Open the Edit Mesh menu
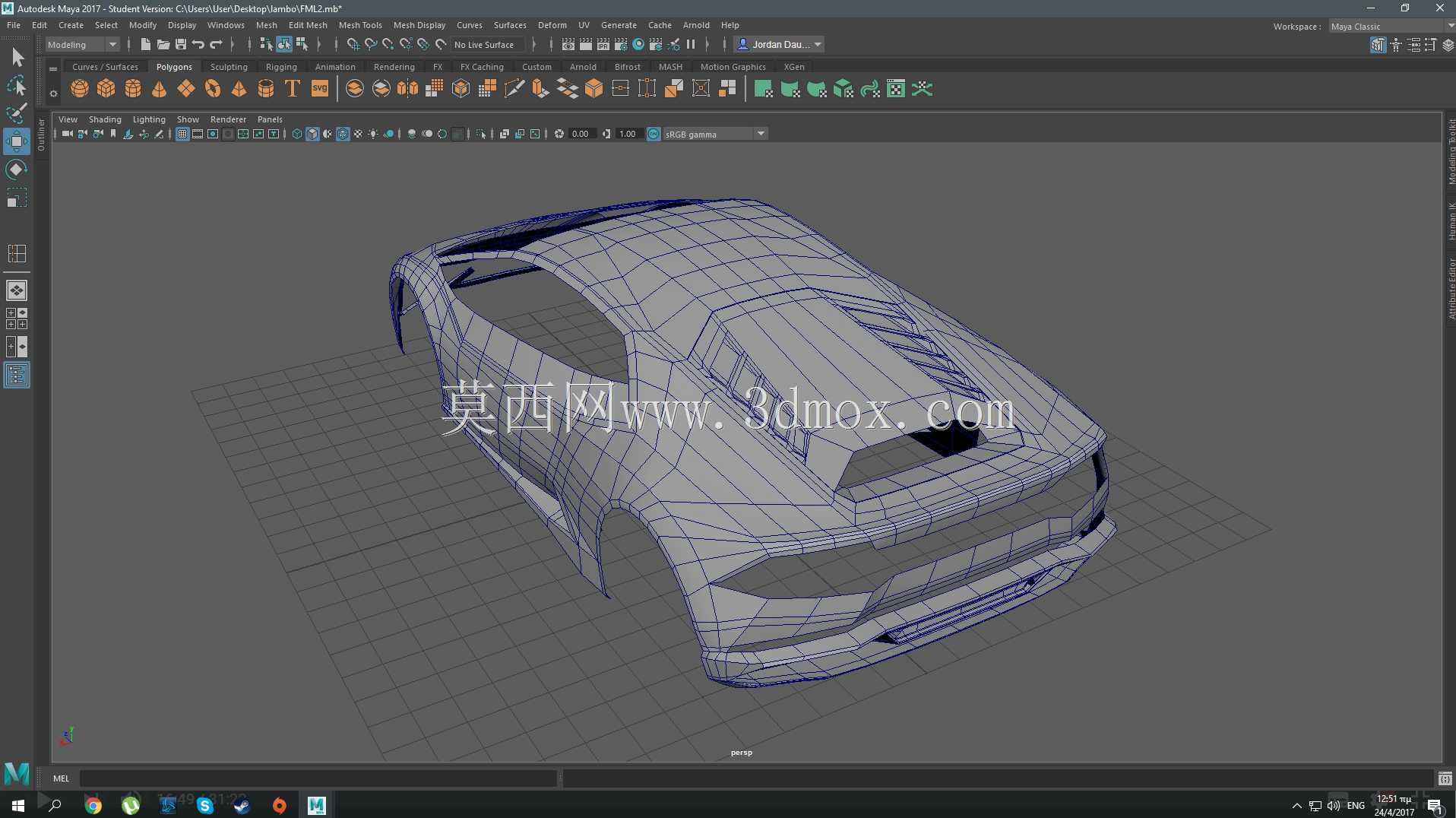Image resolution: width=1456 pixels, height=818 pixels. tap(308, 25)
